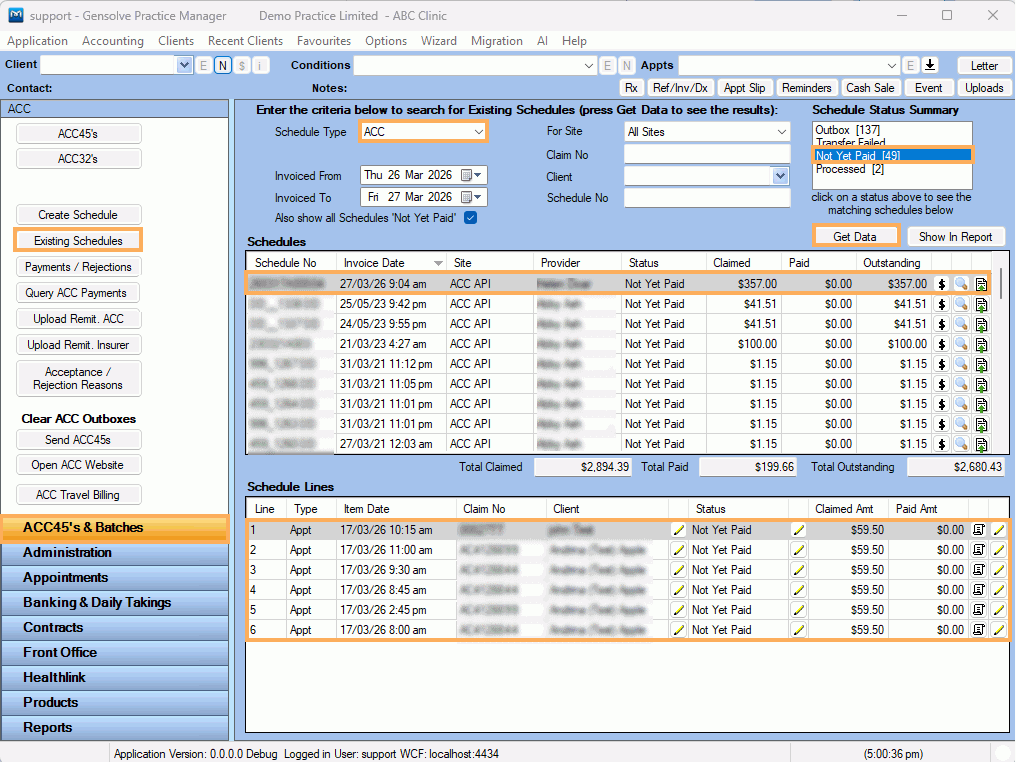Open the Accounting menu
The width and height of the screenshot is (1016, 762).
(113, 41)
